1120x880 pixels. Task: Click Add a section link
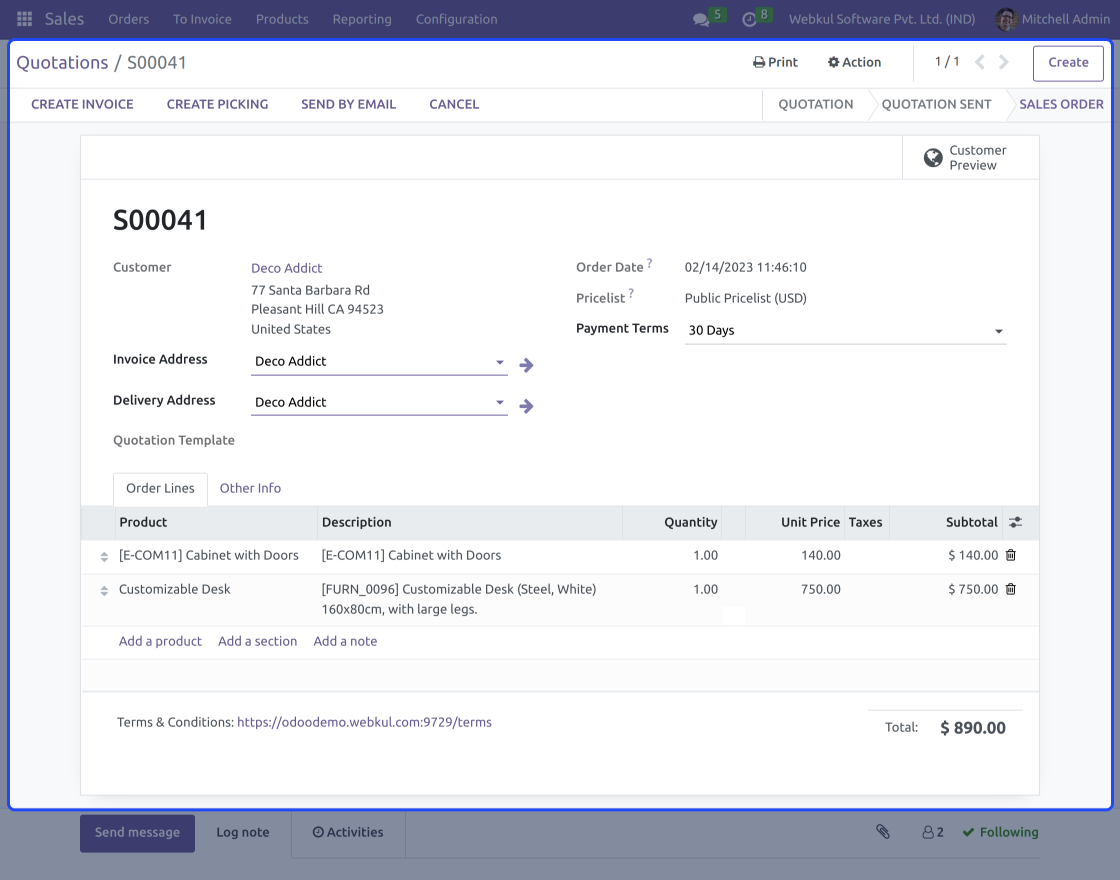[257, 641]
